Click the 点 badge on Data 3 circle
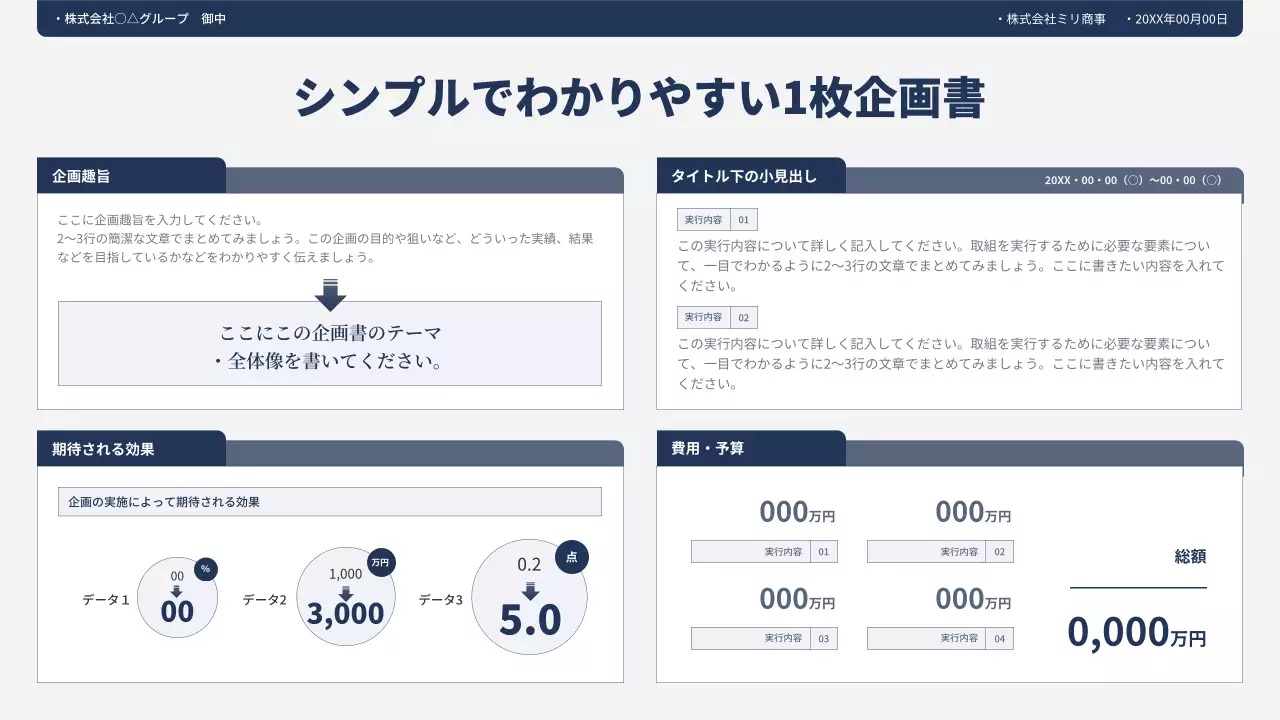Viewport: 1280px width, 720px height. click(571, 557)
